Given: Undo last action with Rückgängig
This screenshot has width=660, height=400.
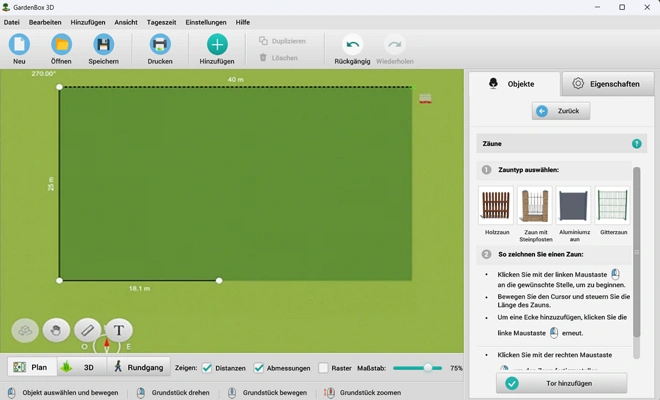Looking at the screenshot, I should pos(352,44).
